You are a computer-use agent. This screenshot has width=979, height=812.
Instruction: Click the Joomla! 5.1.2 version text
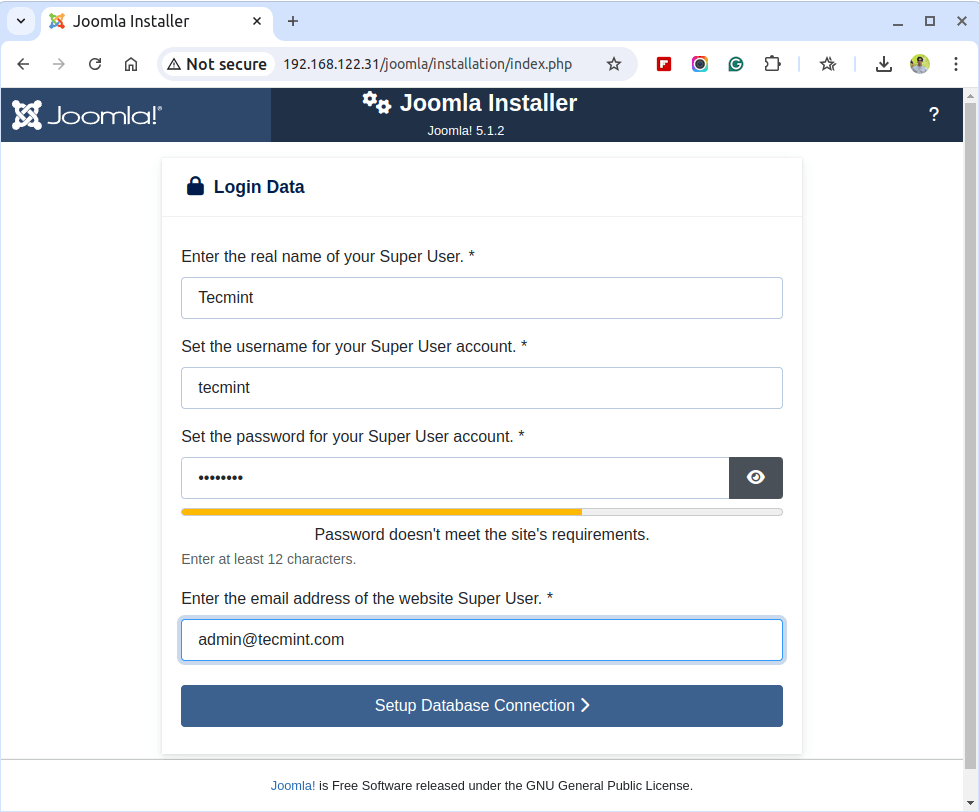pyautogui.click(x=466, y=131)
